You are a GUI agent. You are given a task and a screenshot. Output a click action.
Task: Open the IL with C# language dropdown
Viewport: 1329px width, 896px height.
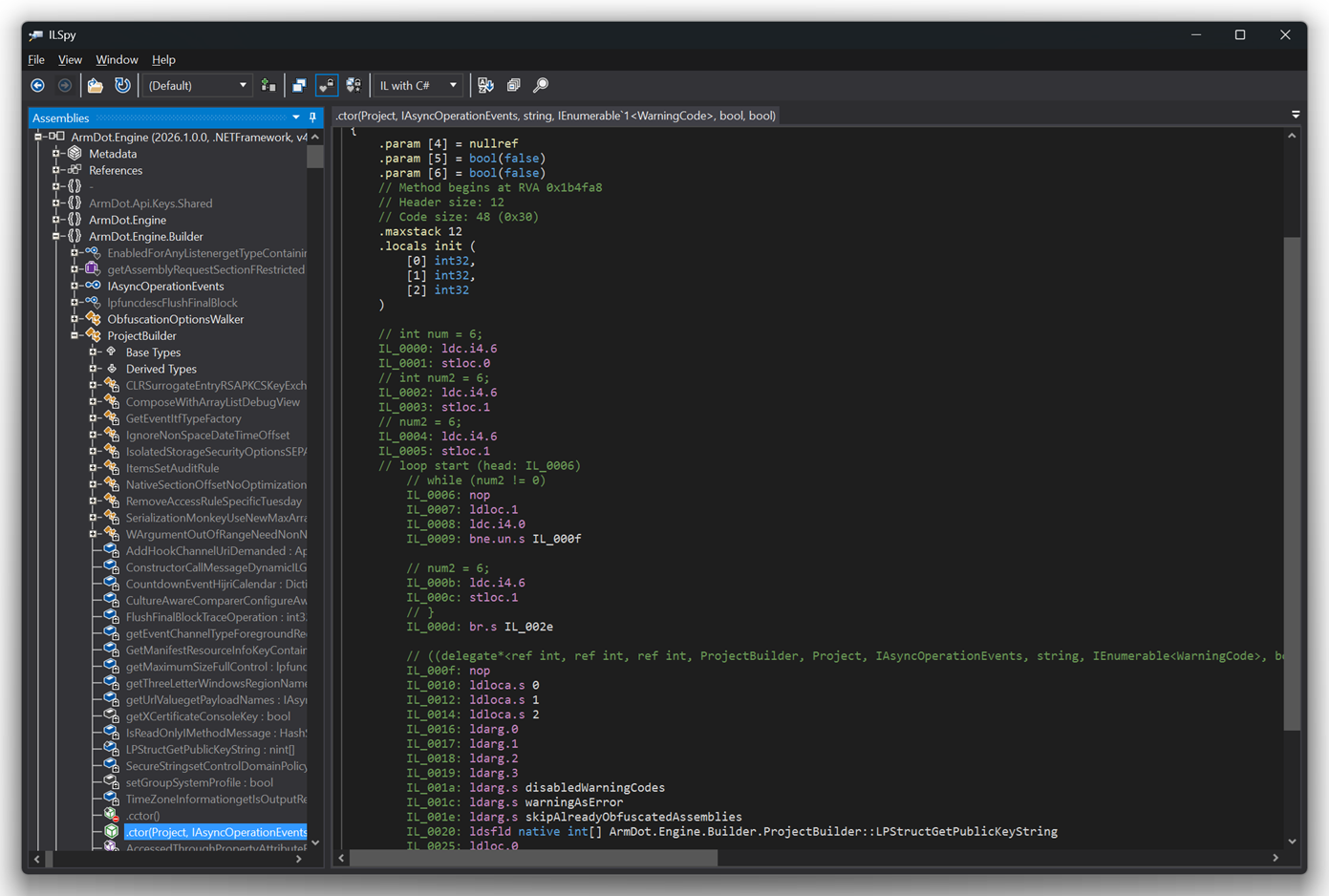point(418,86)
